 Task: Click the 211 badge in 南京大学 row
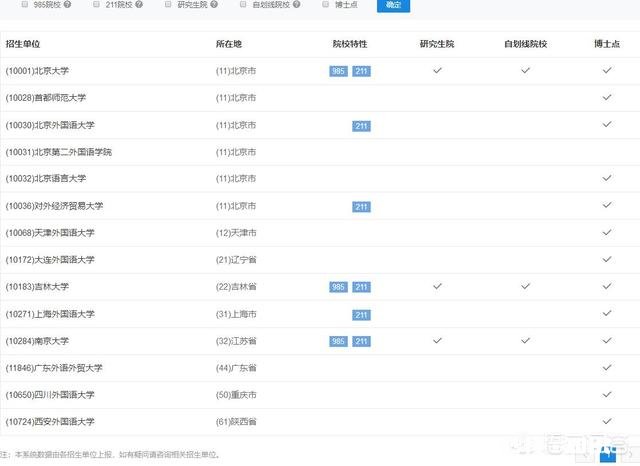pos(361,341)
